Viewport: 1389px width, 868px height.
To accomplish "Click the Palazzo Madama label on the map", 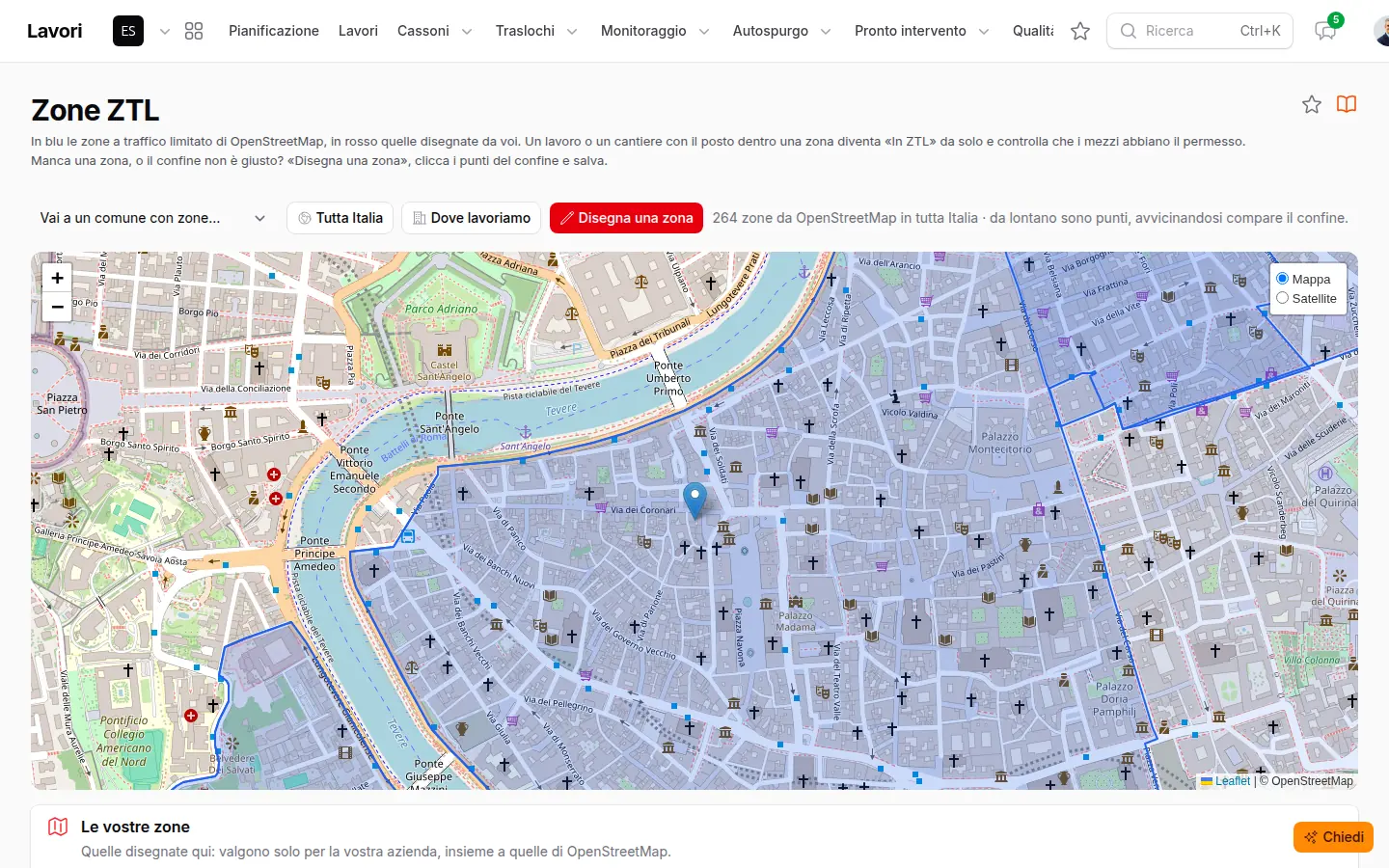I will point(796,621).
